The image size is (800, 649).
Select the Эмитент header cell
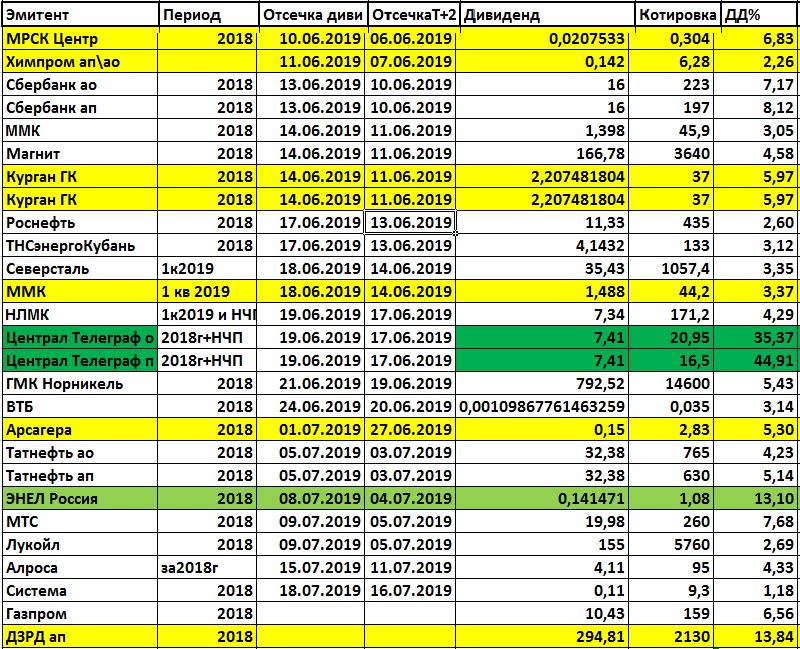[x=80, y=15]
